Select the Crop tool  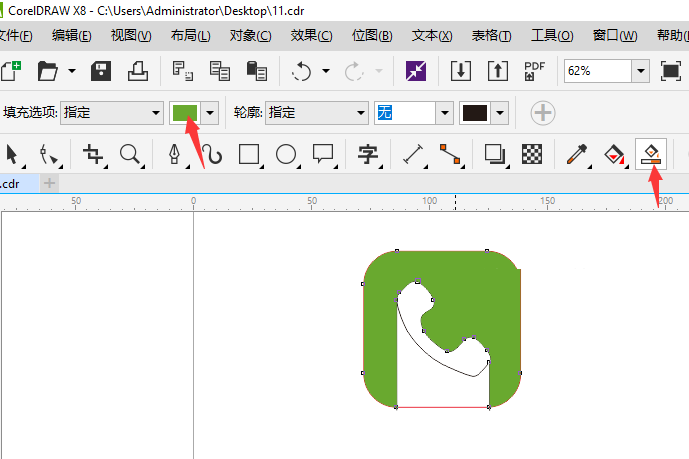point(94,155)
